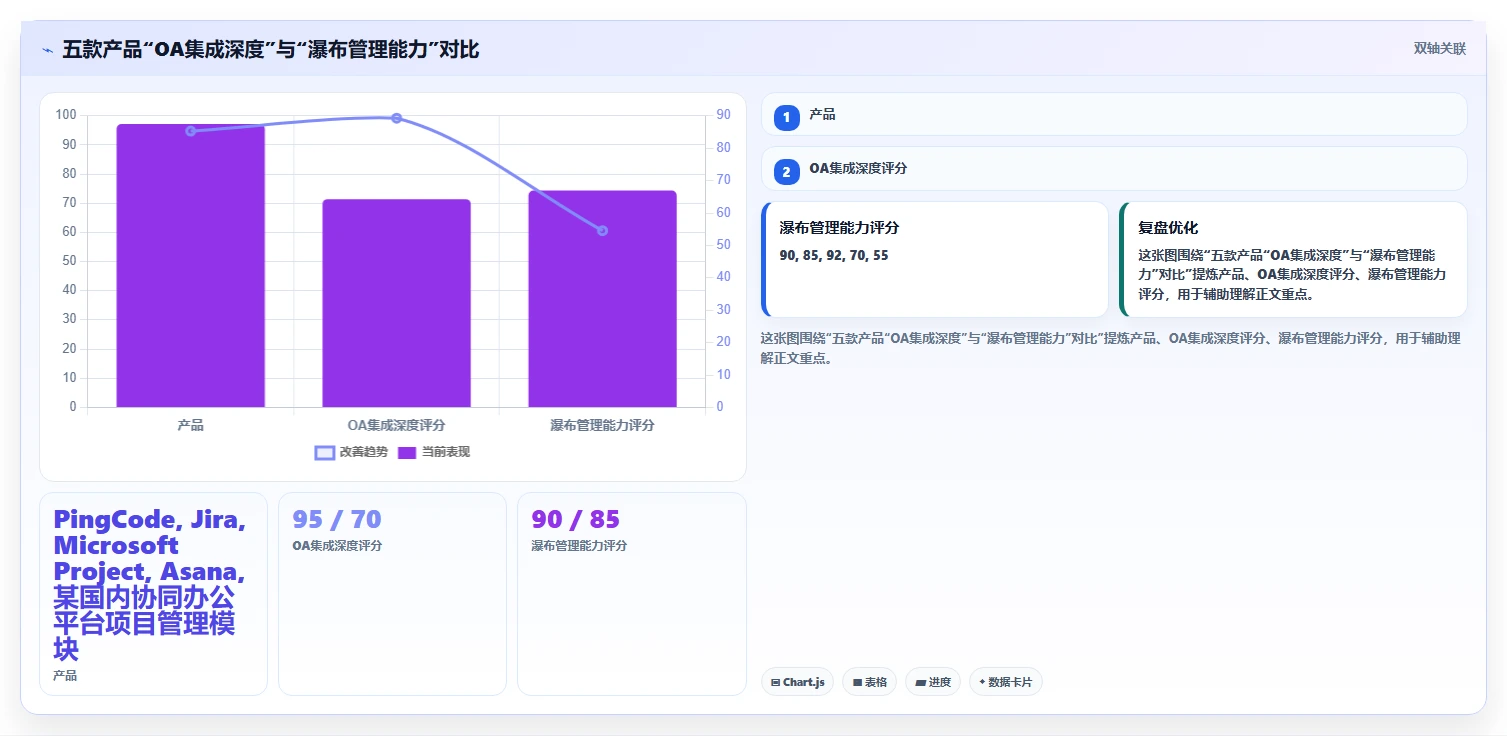Click the trend line point above OA集成深度评分 bar
The image size is (1507, 736).
pyautogui.click(x=396, y=118)
